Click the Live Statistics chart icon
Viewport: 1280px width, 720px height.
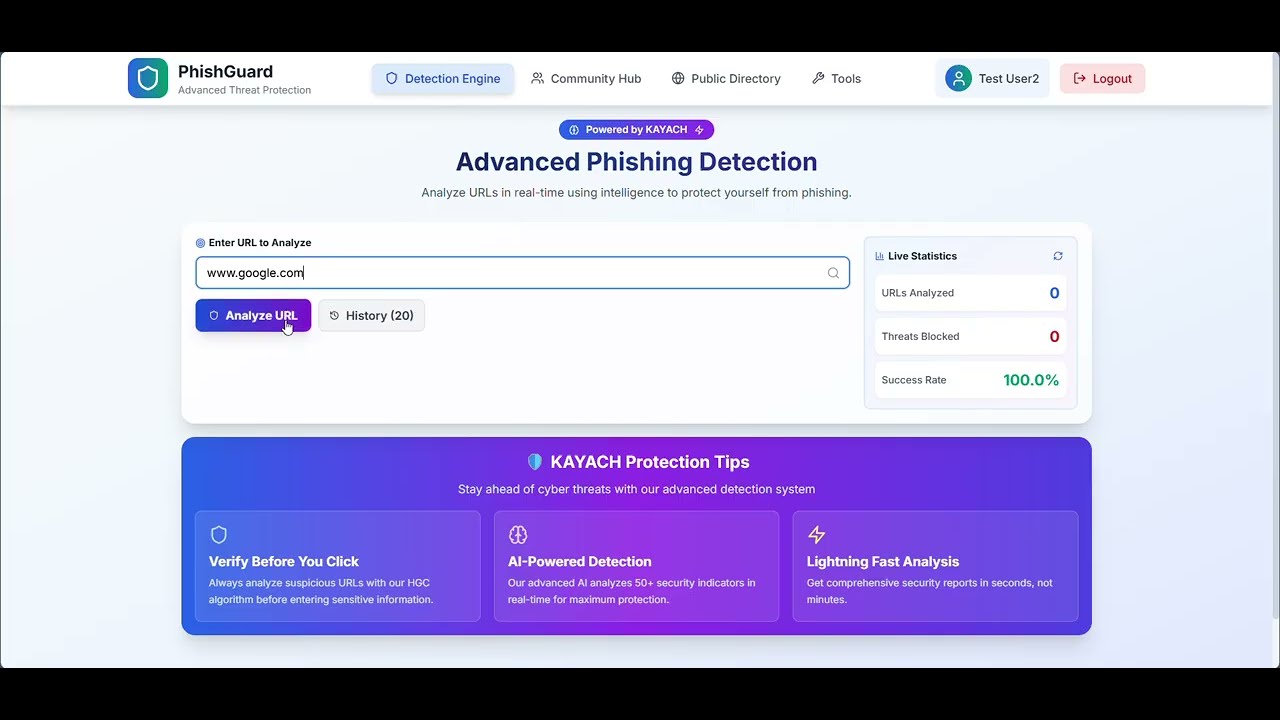[x=880, y=256]
